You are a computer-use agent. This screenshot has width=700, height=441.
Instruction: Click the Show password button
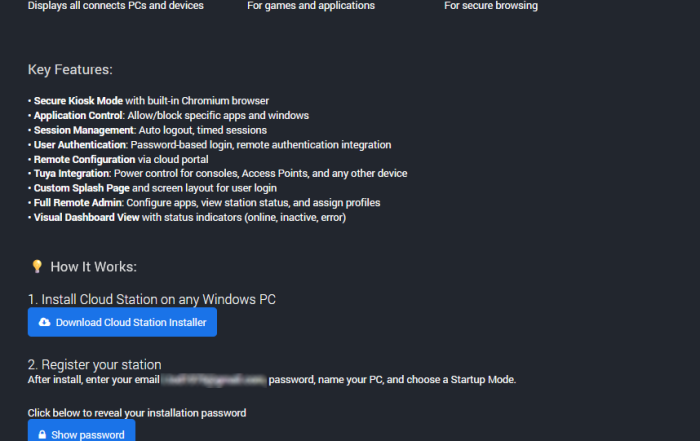coord(81,431)
